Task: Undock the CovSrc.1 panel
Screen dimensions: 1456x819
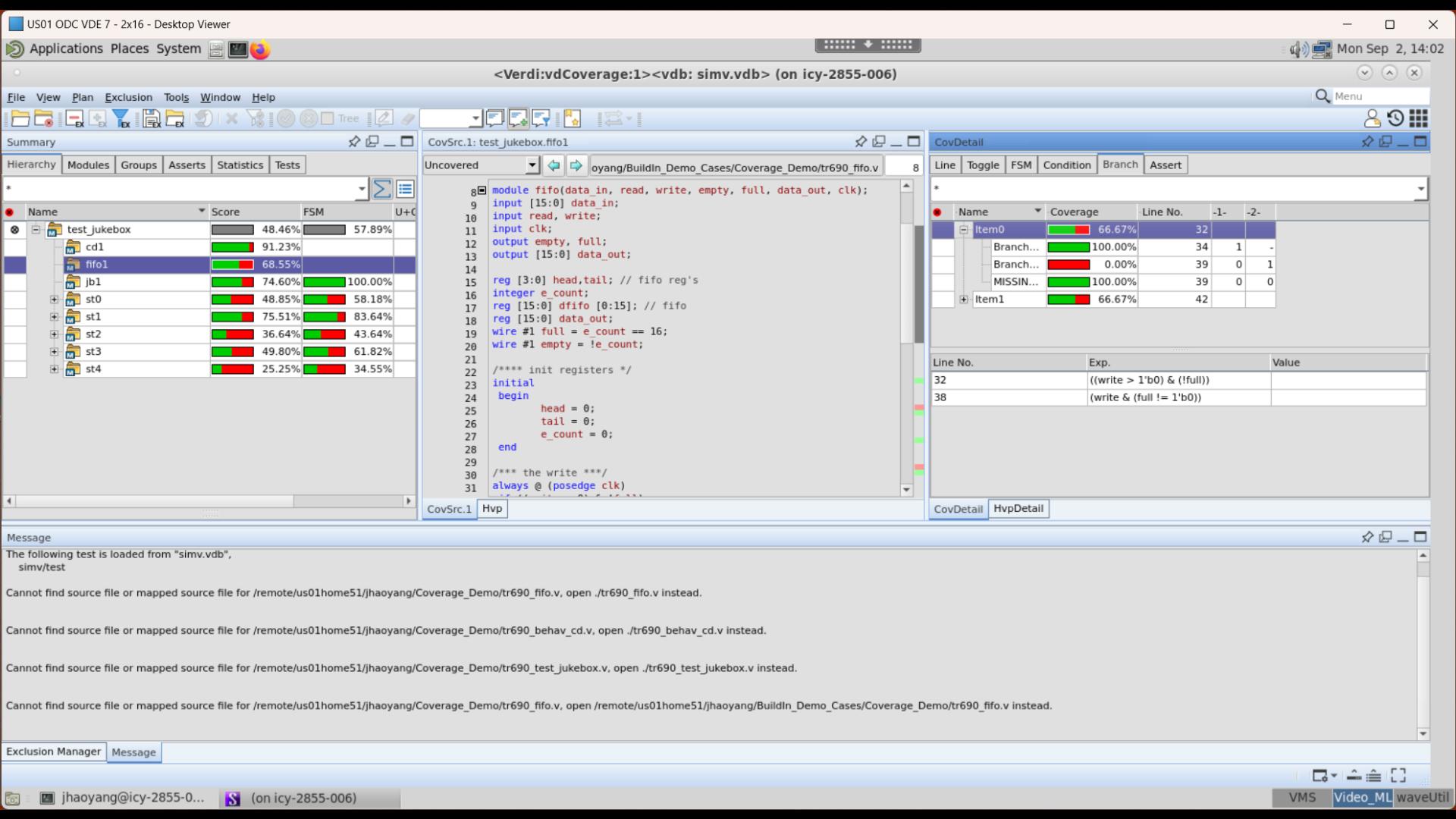Action: tap(879, 142)
